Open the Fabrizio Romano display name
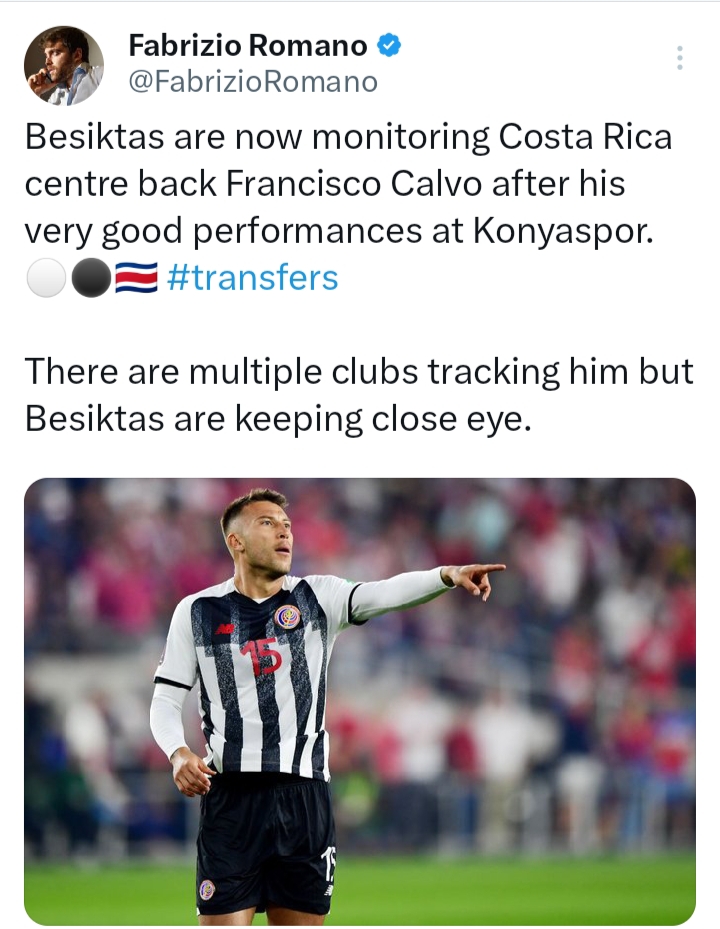720x929 pixels. (x=249, y=45)
